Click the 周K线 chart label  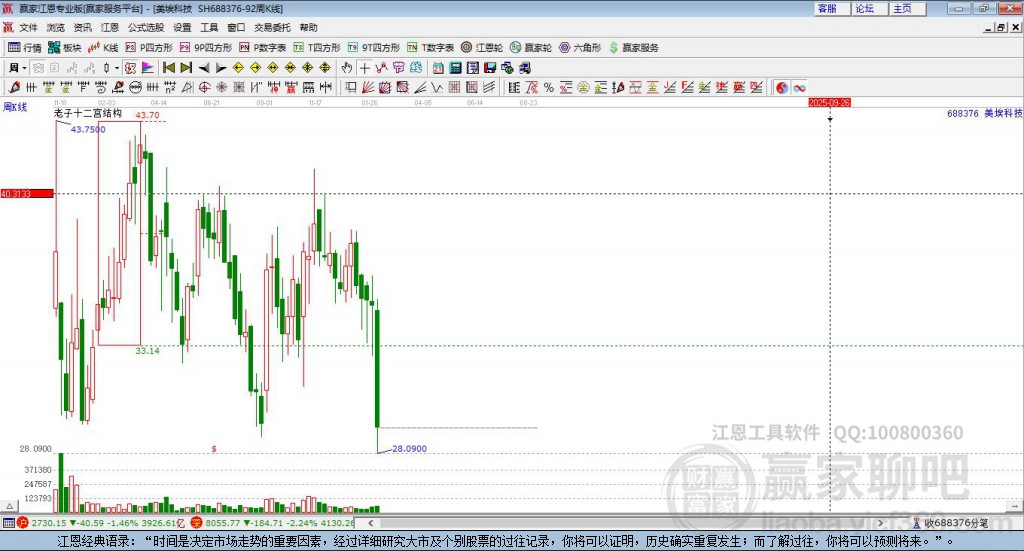point(15,107)
